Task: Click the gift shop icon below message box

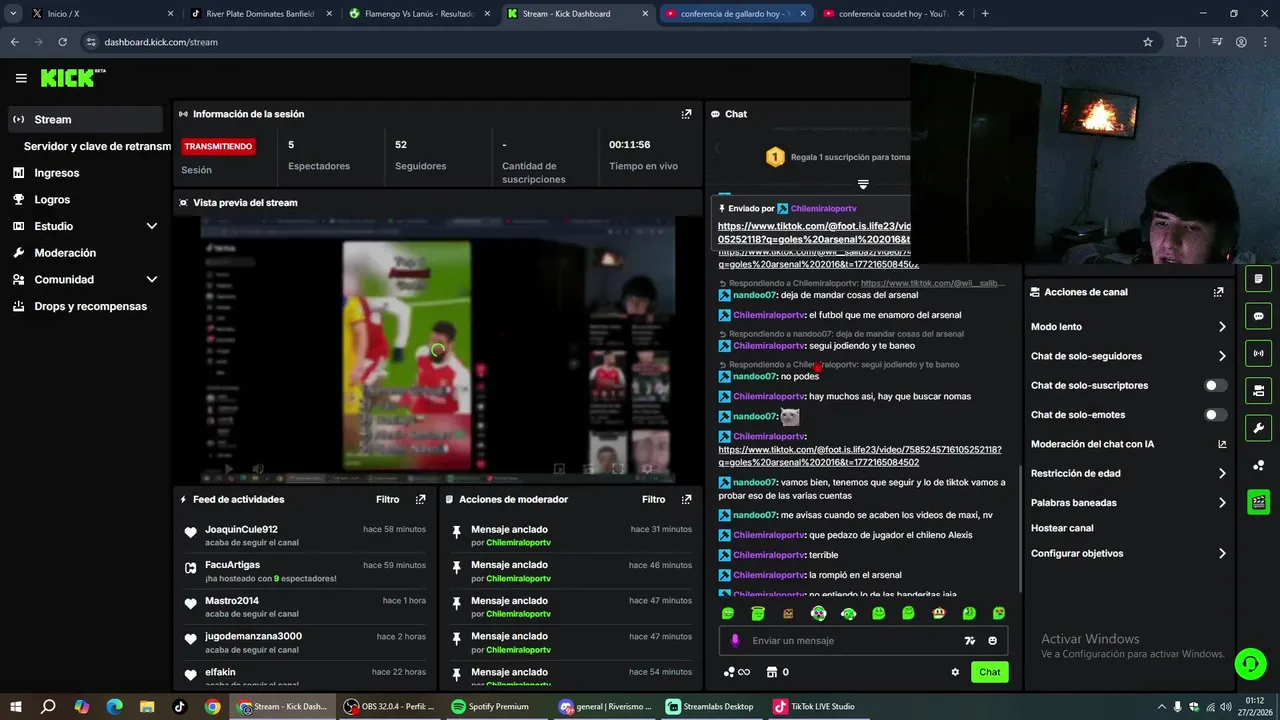Action: point(771,672)
